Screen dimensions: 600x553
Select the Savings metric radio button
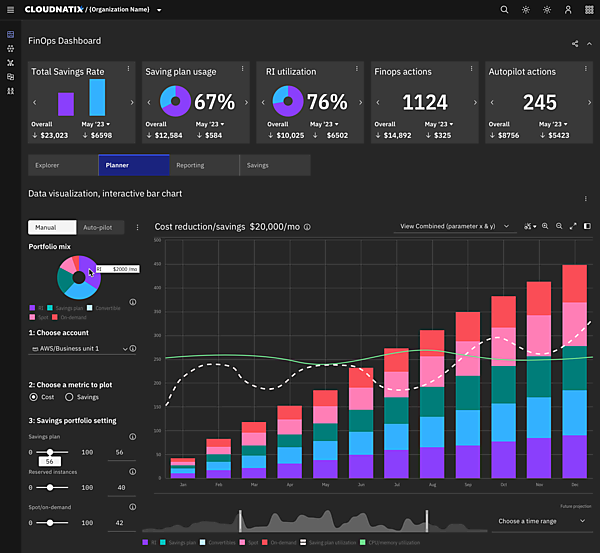tap(70, 397)
